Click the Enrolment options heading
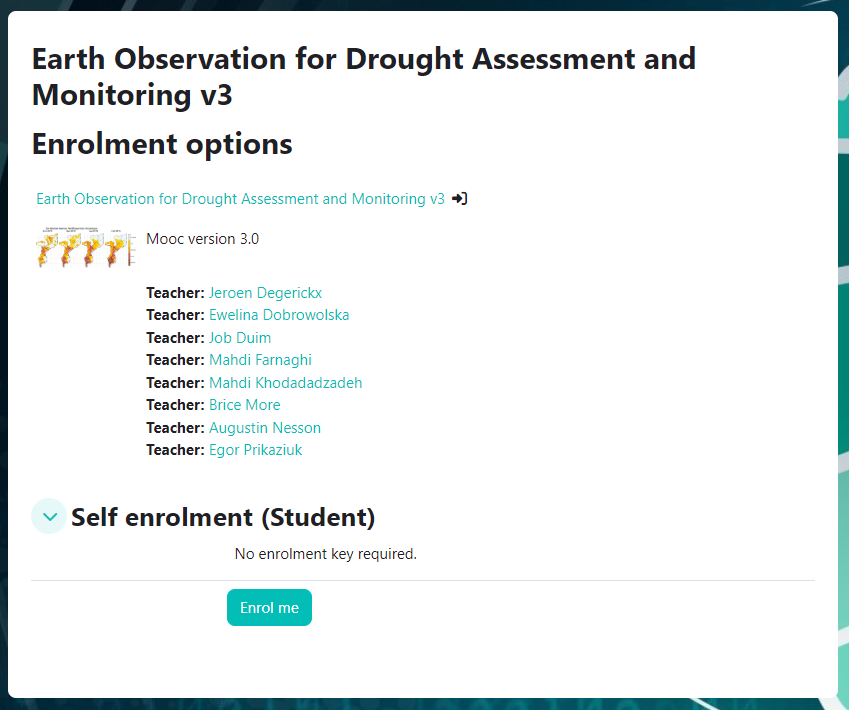The image size is (849, 710). [x=162, y=144]
